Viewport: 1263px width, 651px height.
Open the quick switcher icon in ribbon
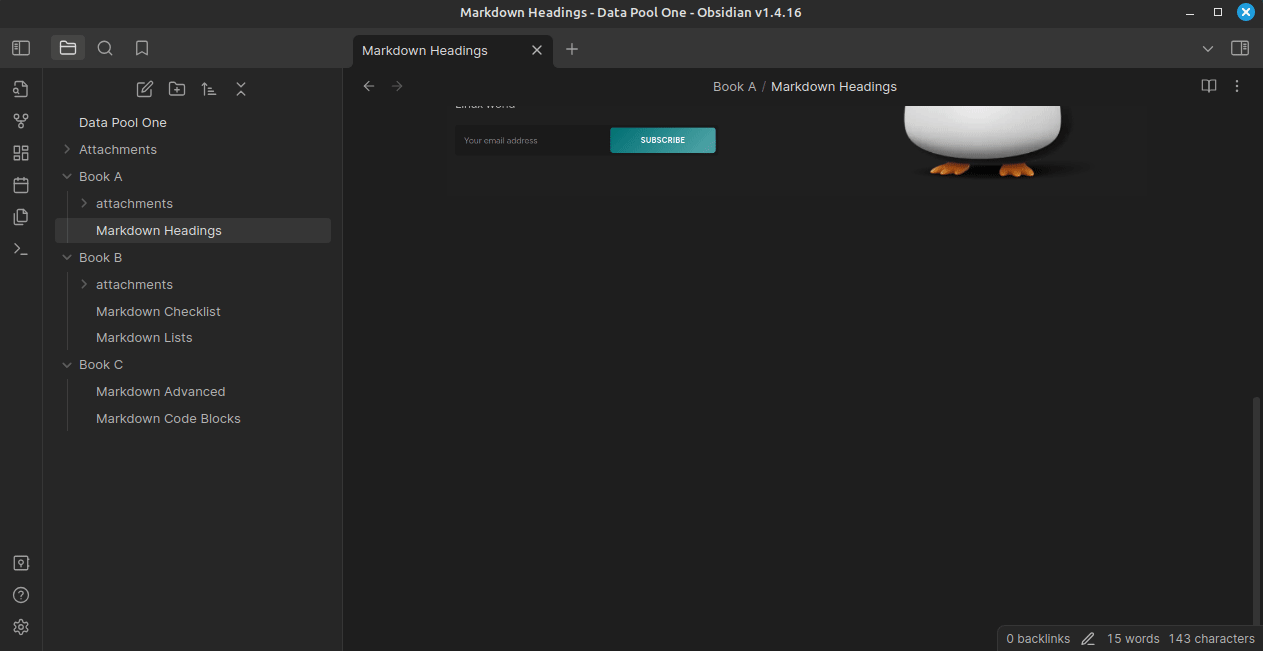click(21, 89)
